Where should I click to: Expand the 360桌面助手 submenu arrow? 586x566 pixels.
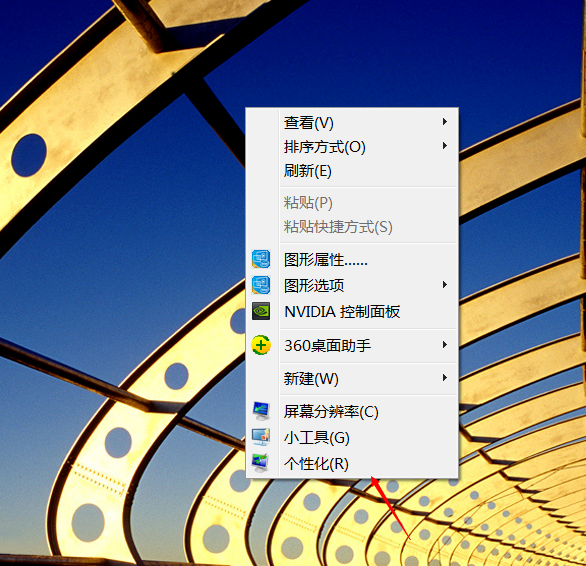point(445,344)
